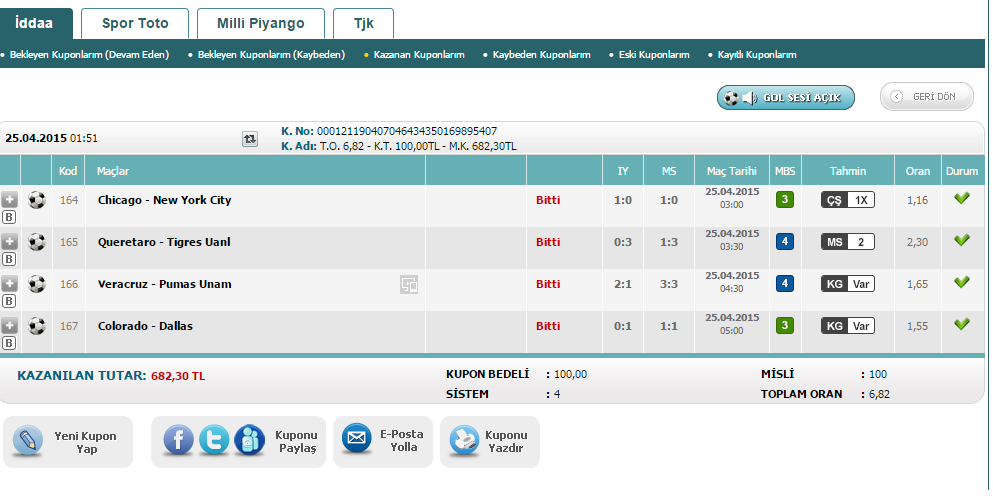Click the Kuponu Yazdır printer icon
The image size is (993, 496).
coord(464,440)
